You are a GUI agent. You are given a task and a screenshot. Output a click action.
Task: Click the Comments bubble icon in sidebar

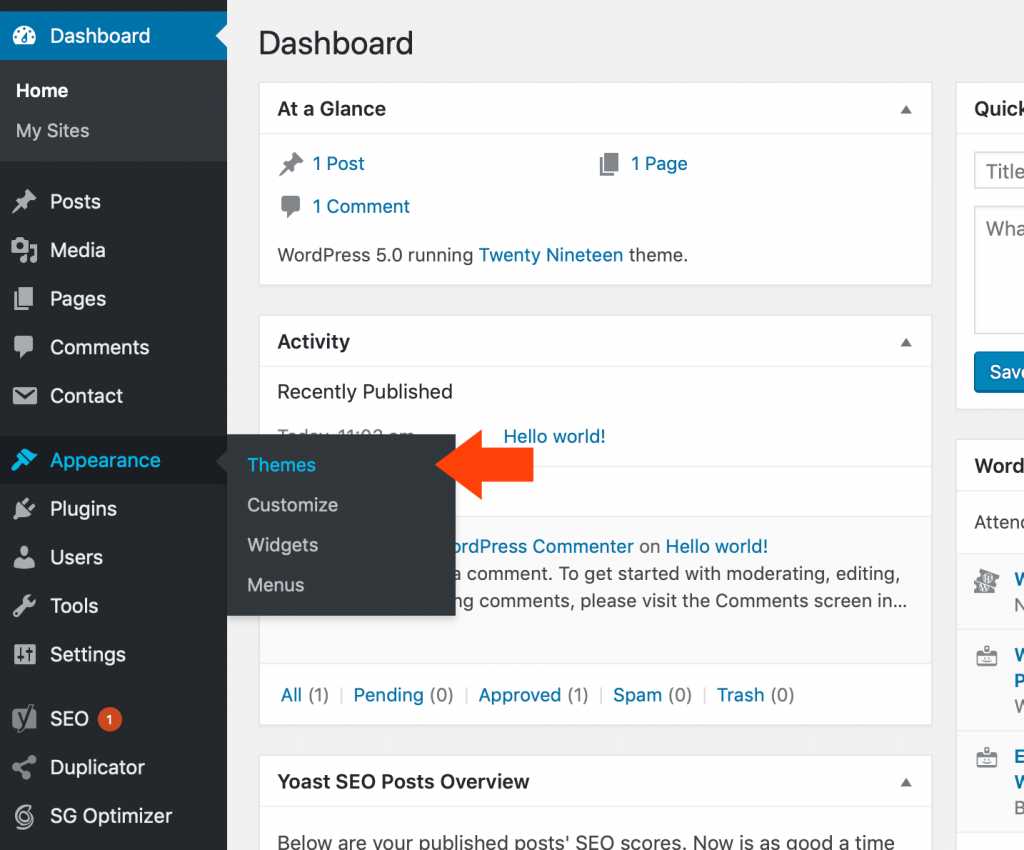(24, 347)
